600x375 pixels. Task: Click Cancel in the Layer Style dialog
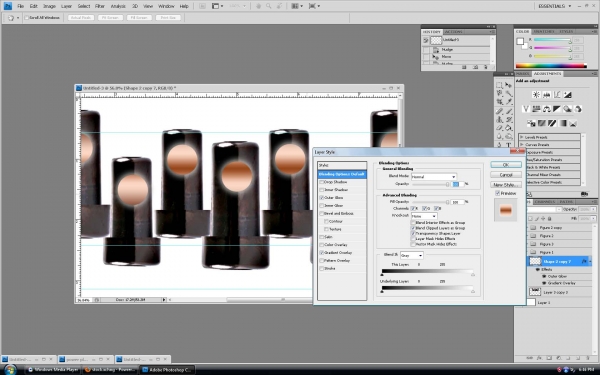[506, 174]
